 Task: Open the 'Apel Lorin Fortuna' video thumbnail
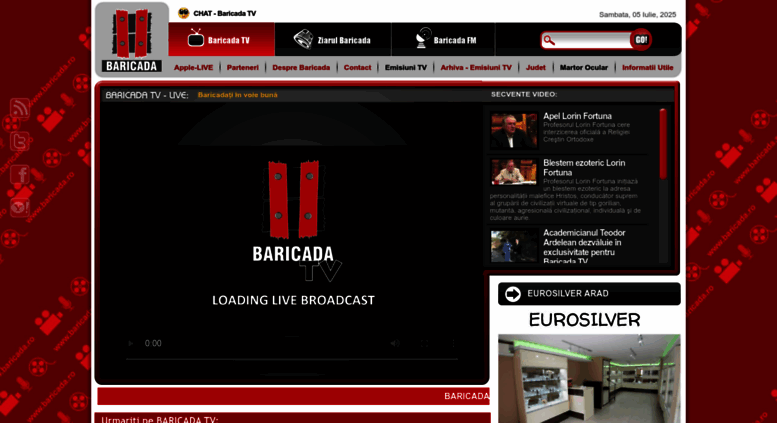[514, 131]
